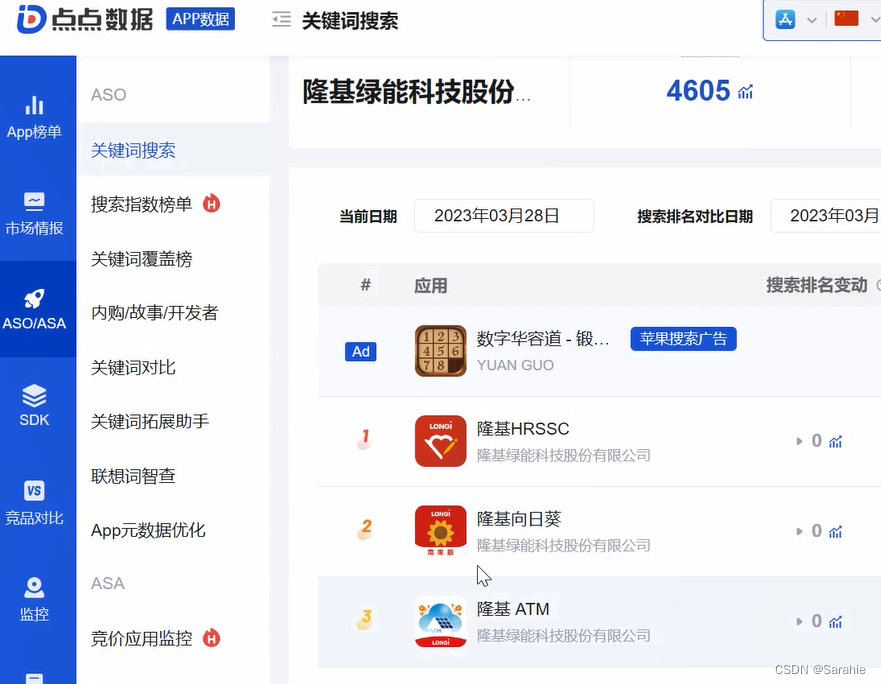Click the 苹果搜索广告 tag
This screenshot has height=684, width=881.
point(683,339)
